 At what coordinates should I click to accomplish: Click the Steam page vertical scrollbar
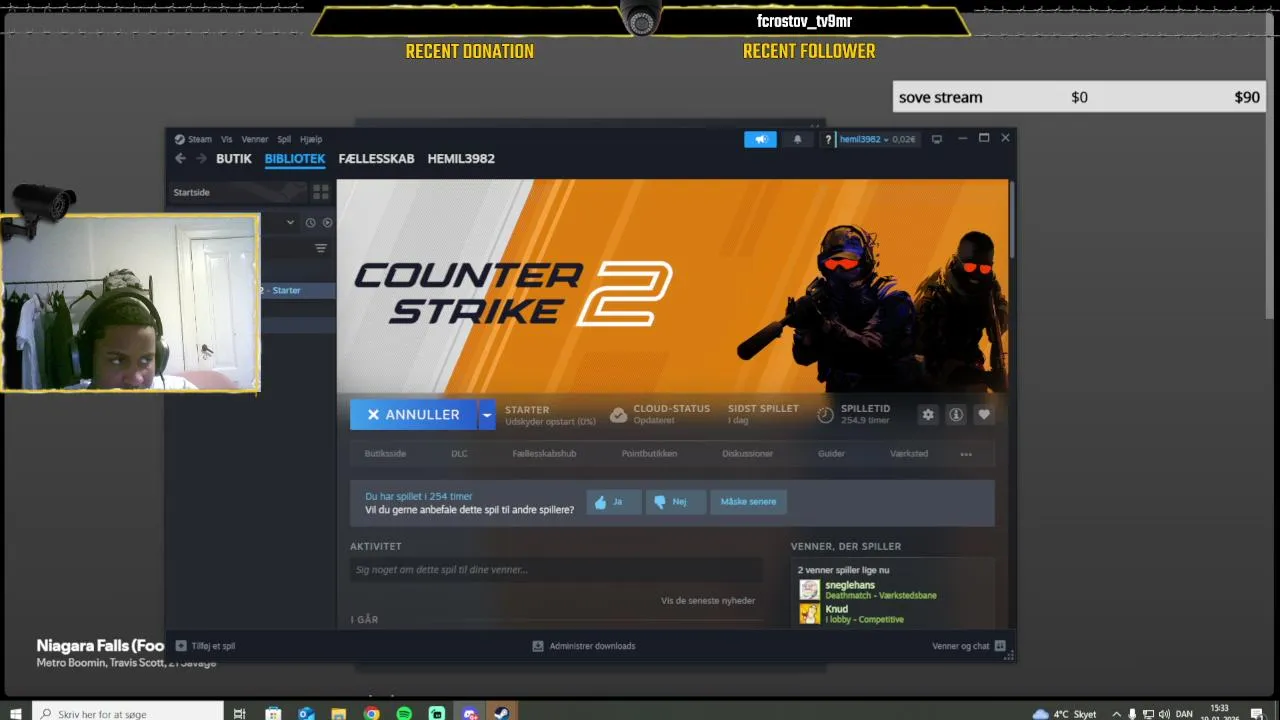pos(1011,218)
